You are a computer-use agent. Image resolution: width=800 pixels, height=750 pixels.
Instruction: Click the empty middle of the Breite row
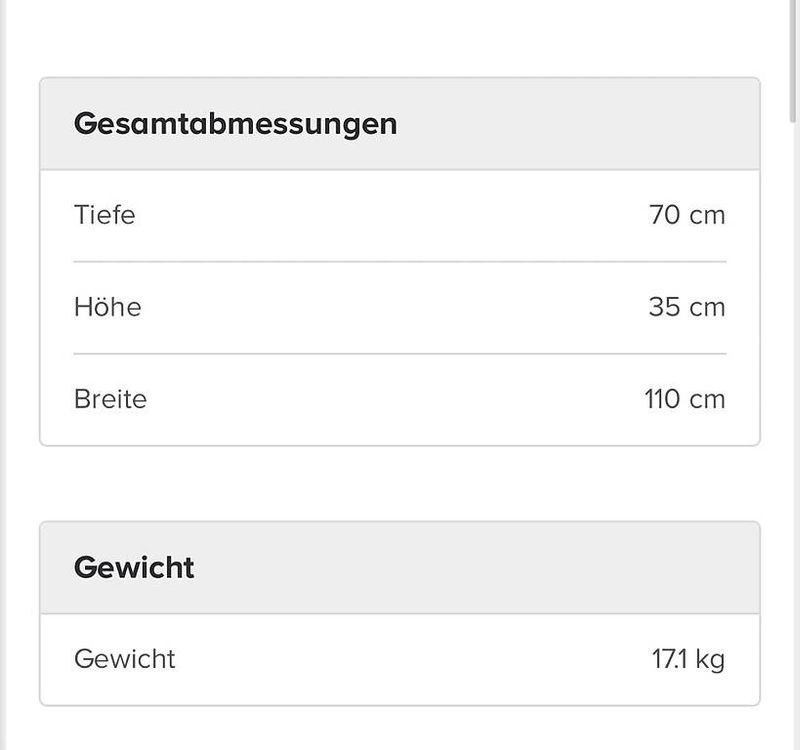click(395, 398)
